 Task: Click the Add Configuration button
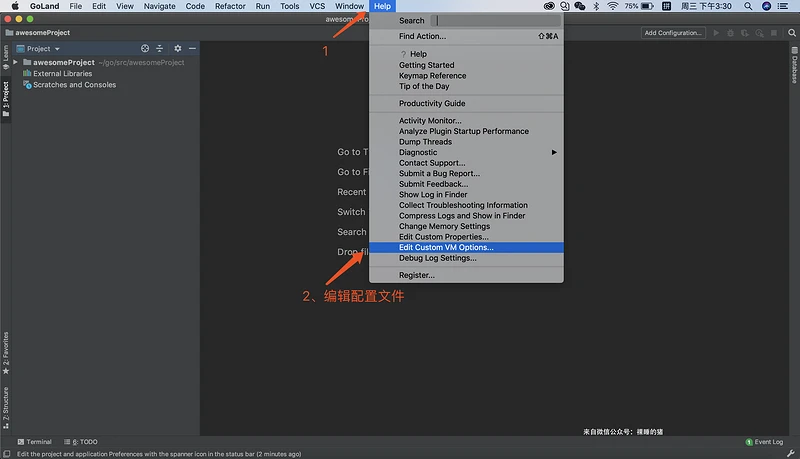coord(673,33)
